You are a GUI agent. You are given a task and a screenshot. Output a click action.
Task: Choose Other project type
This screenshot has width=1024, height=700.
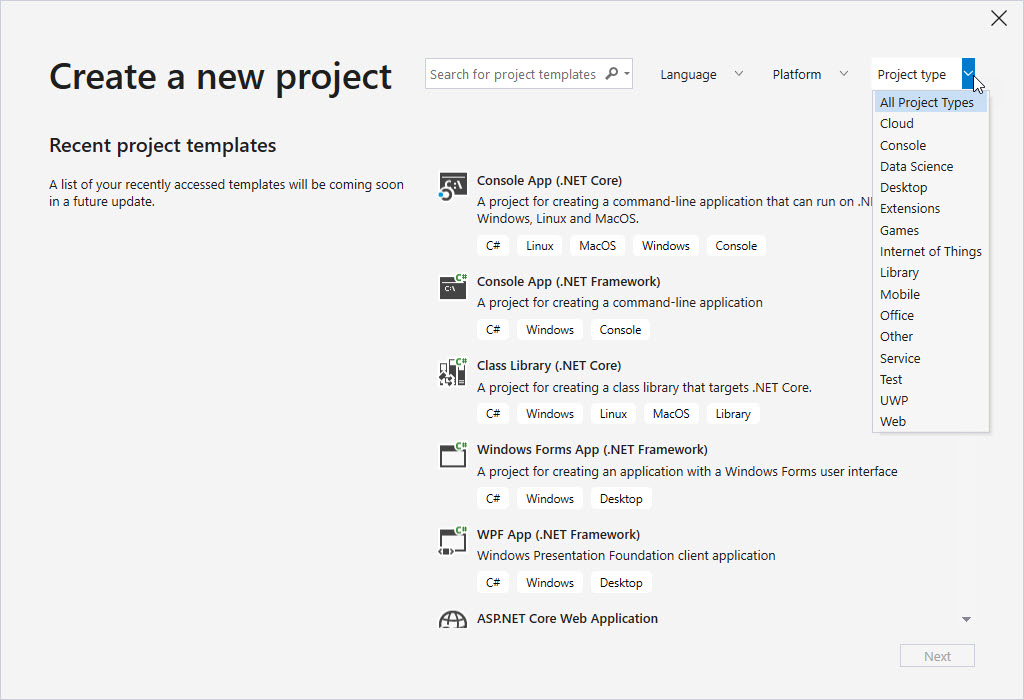(931, 336)
